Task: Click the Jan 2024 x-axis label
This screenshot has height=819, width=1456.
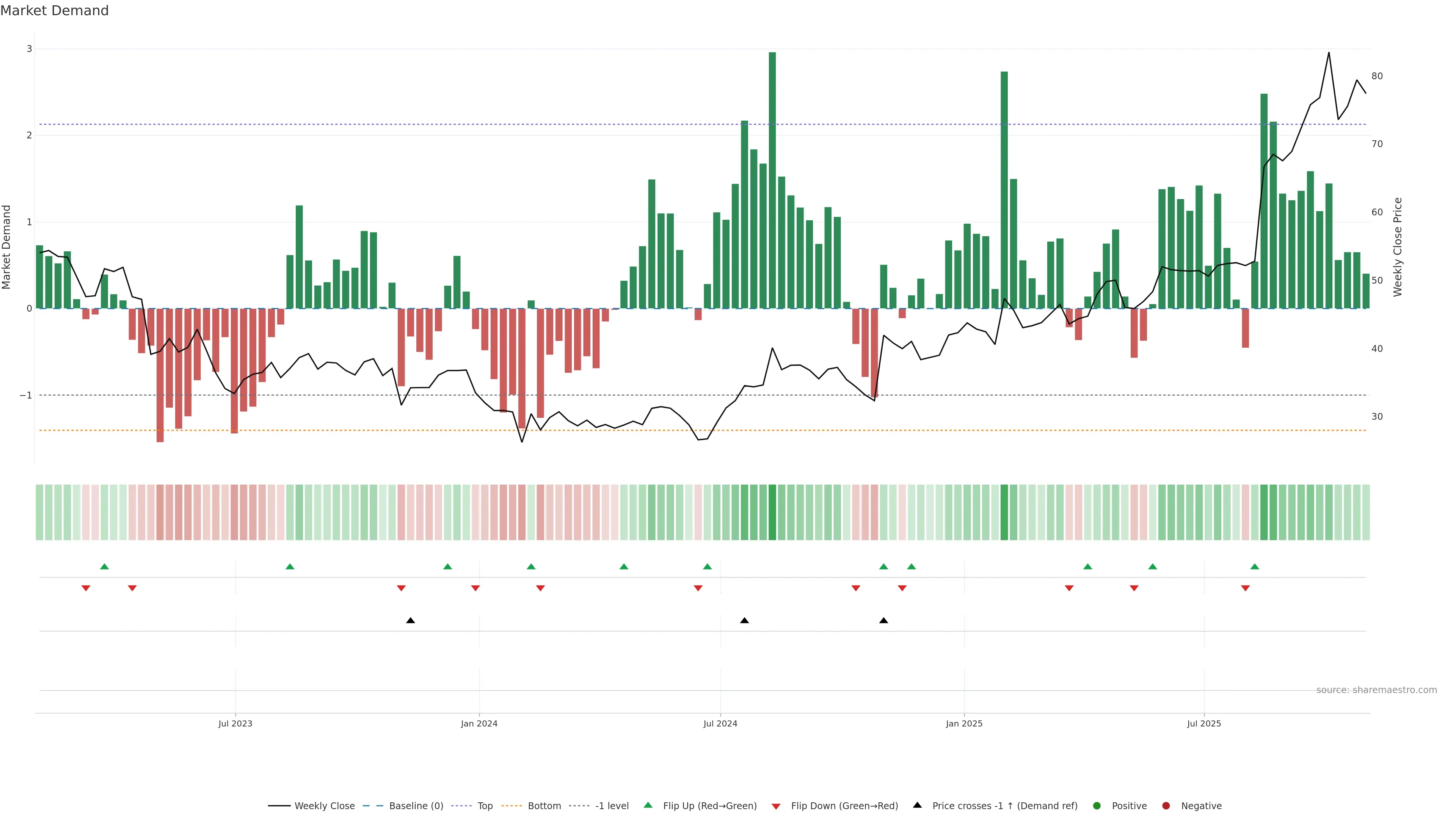Action: pos(479,723)
